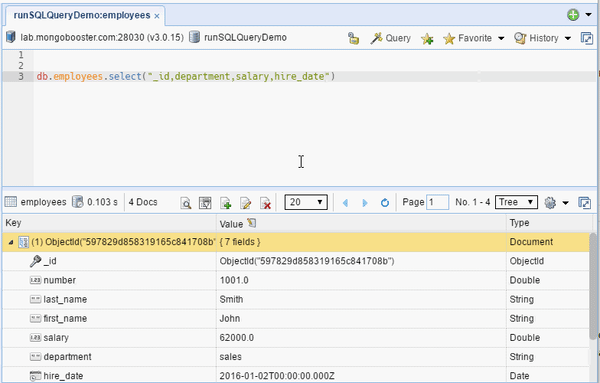Click the value sales
This screenshot has height=383, width=600.
pos(230,357)
